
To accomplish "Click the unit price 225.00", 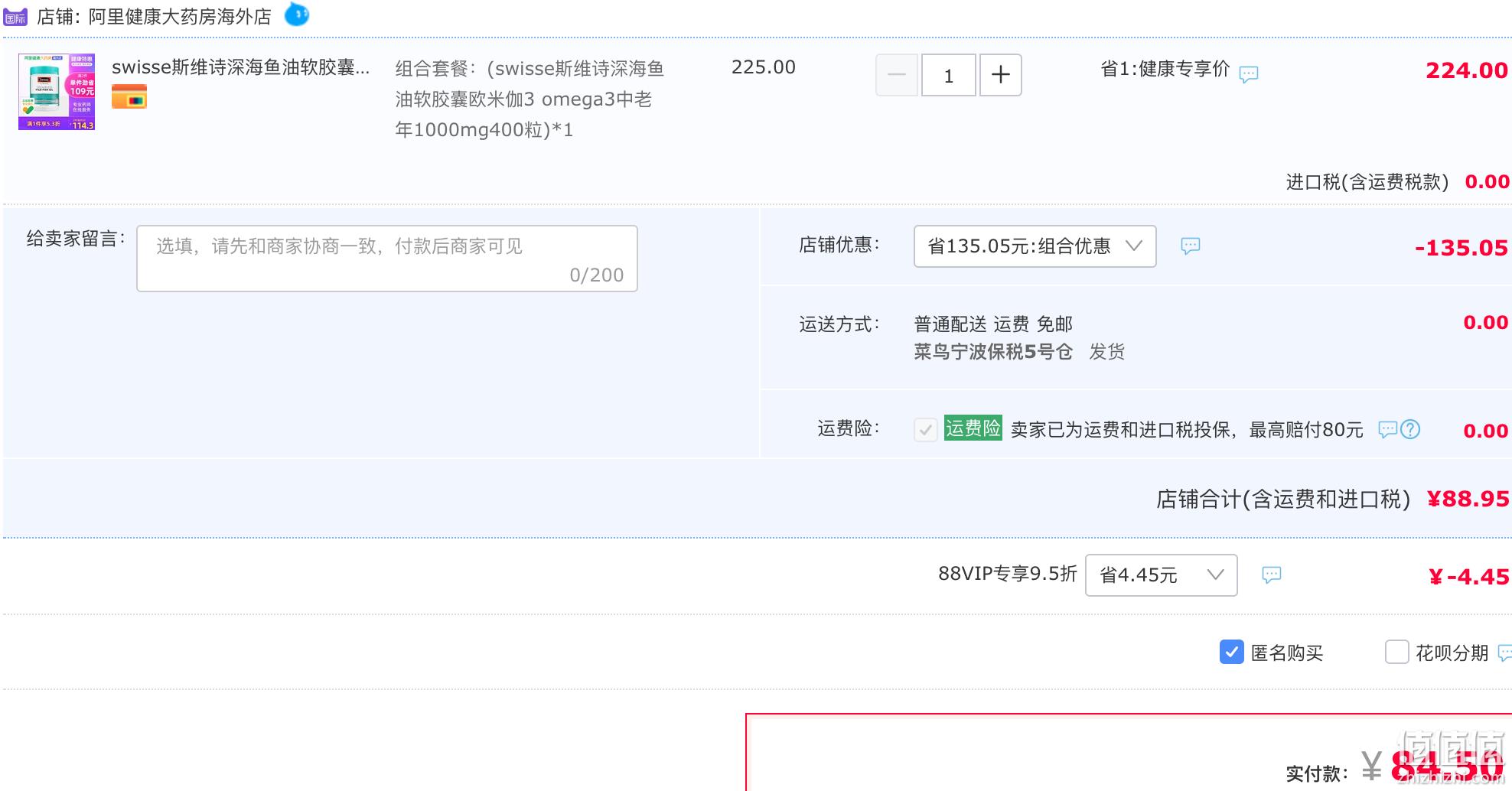I will coord(764,67).
